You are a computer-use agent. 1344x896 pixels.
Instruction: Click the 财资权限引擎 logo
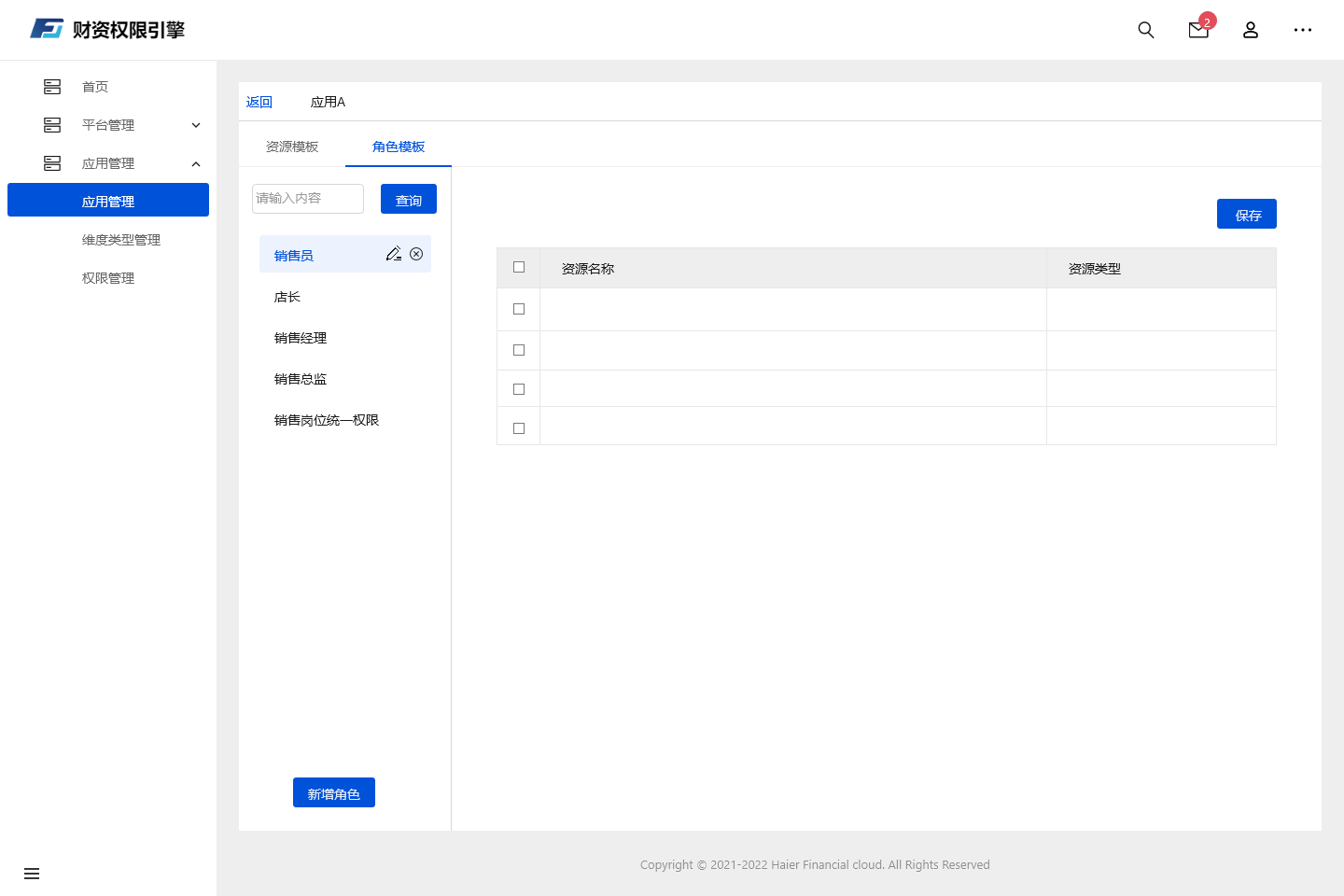tap(107, 29)
